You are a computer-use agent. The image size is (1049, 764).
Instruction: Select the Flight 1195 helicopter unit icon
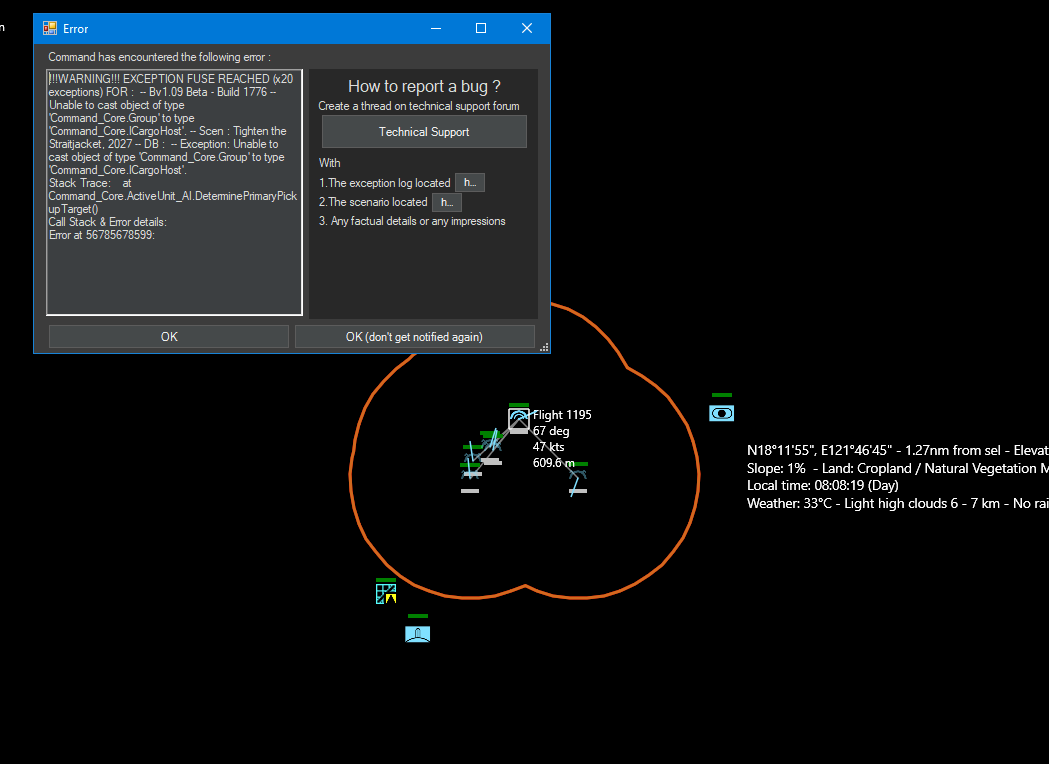[518, 419]
